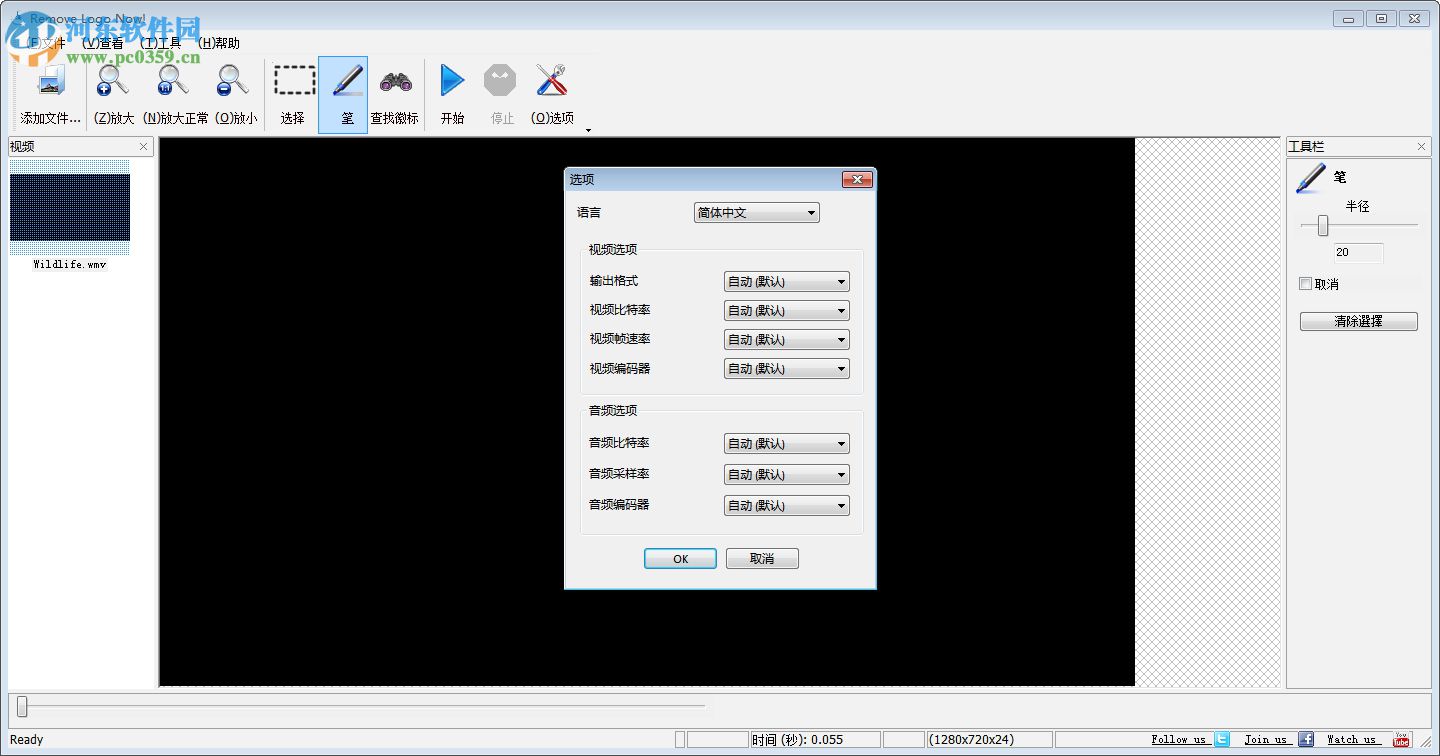Screen dimensions: 1440x756
Task: Open the Video Encoder (视频编码器) dropdown
Action: pos(787,369)
